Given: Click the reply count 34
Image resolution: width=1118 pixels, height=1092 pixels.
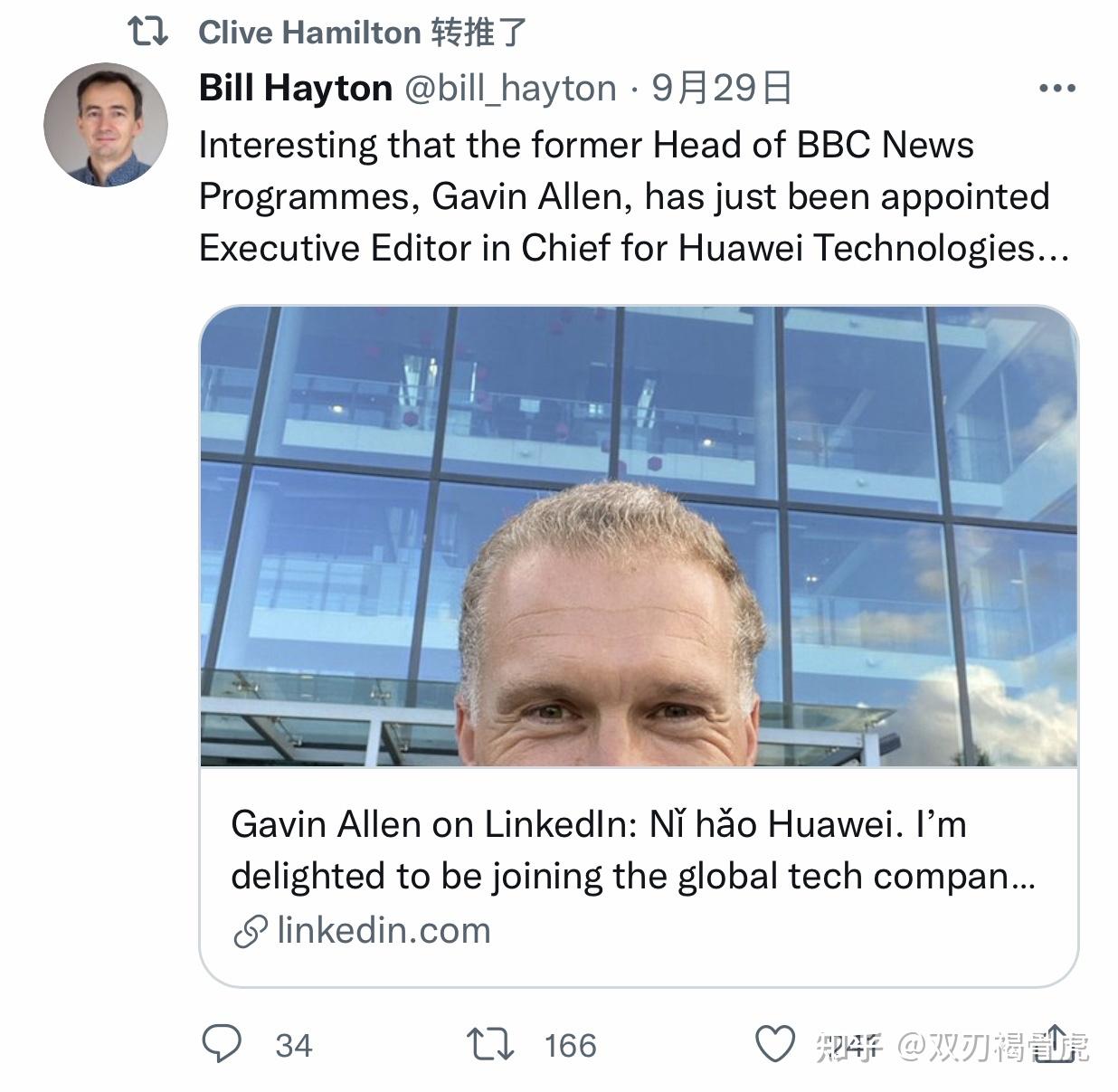Looking at the screenshot, I should click(294, 1046).
